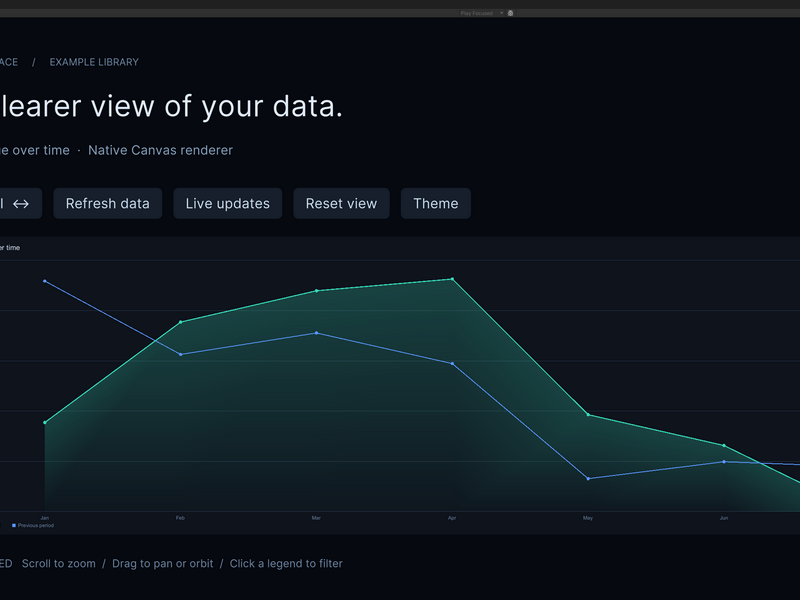Select the green series data point at Mar

point(317,291)
